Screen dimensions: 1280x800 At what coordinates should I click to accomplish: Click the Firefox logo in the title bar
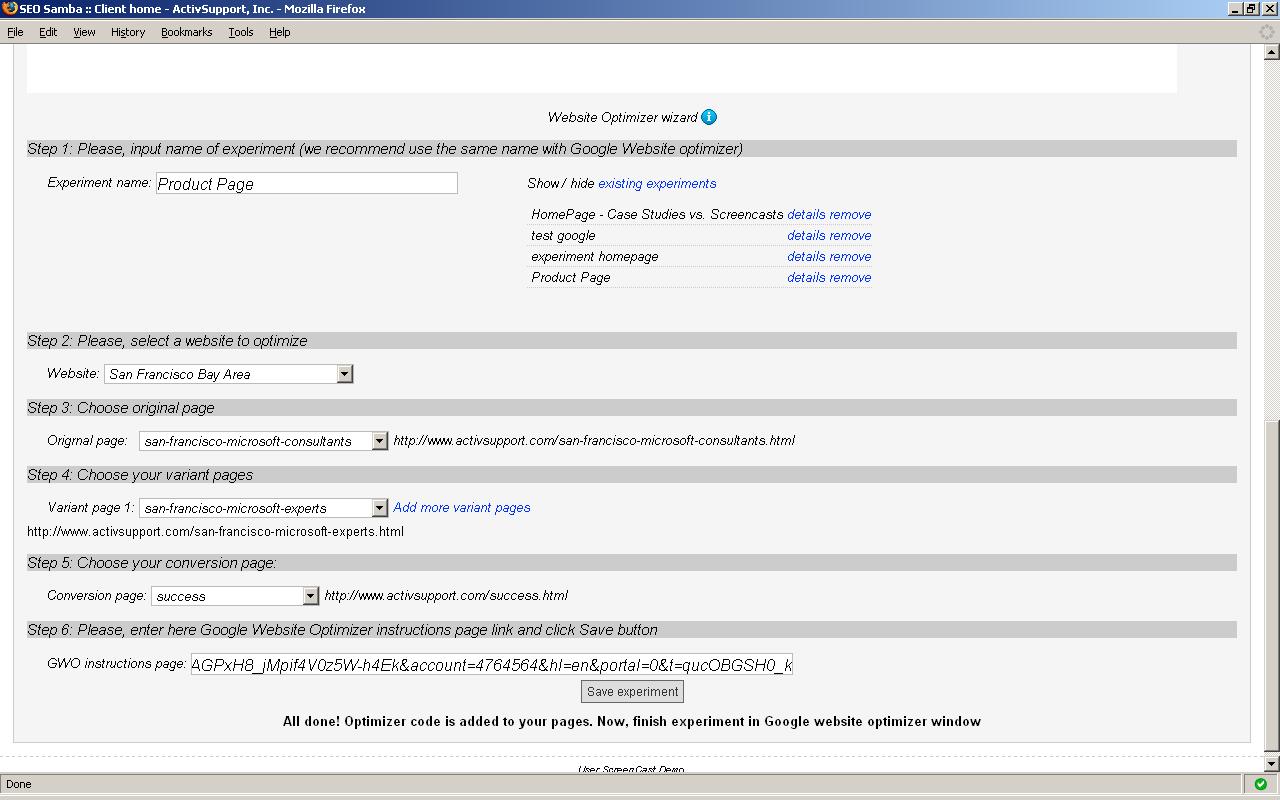tap(10, 9)
